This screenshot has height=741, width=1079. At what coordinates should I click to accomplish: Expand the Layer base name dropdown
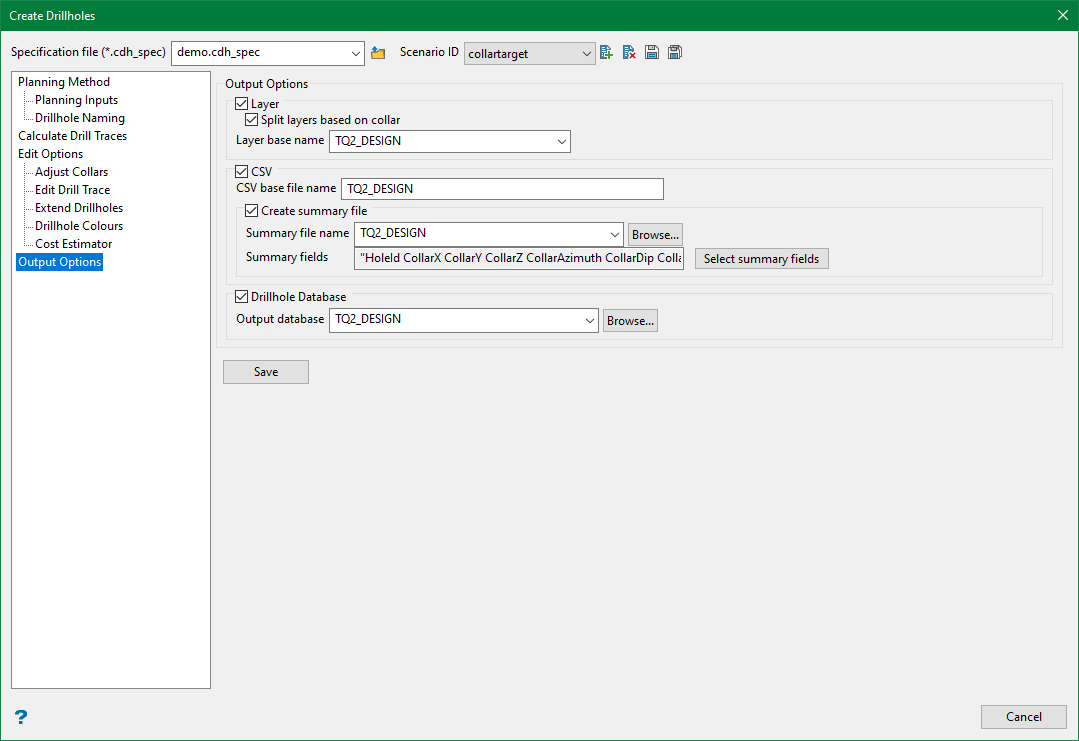(x=560, y=142)
